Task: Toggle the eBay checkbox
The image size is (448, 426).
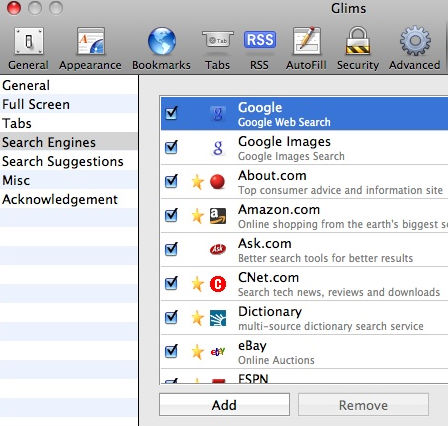Action: 171,351
